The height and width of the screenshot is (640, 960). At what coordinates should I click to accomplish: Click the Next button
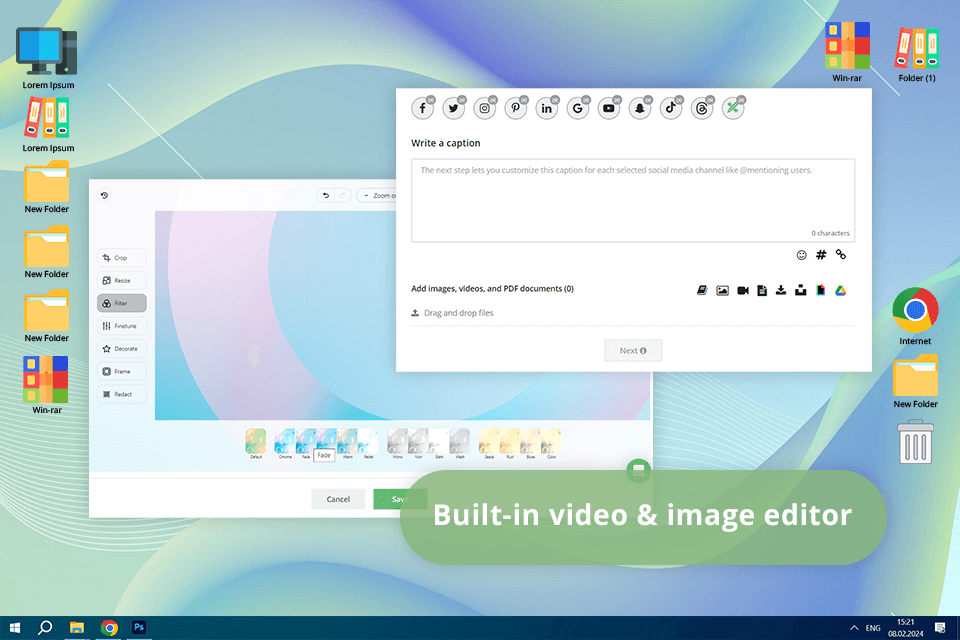pos(633,350)
